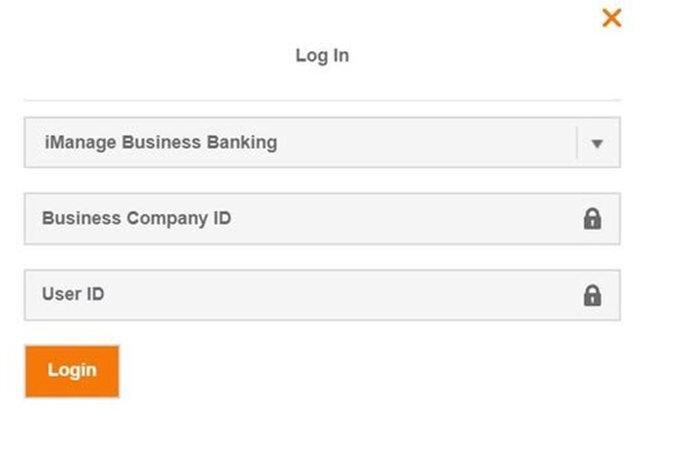Tap the padlock beside User ID
The height and width of the screenshot is (455, 685).
click(x=592, y=296)
